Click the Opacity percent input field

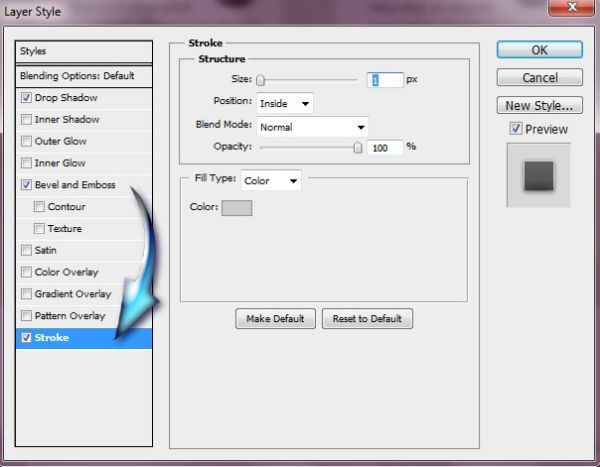point(385,148)
